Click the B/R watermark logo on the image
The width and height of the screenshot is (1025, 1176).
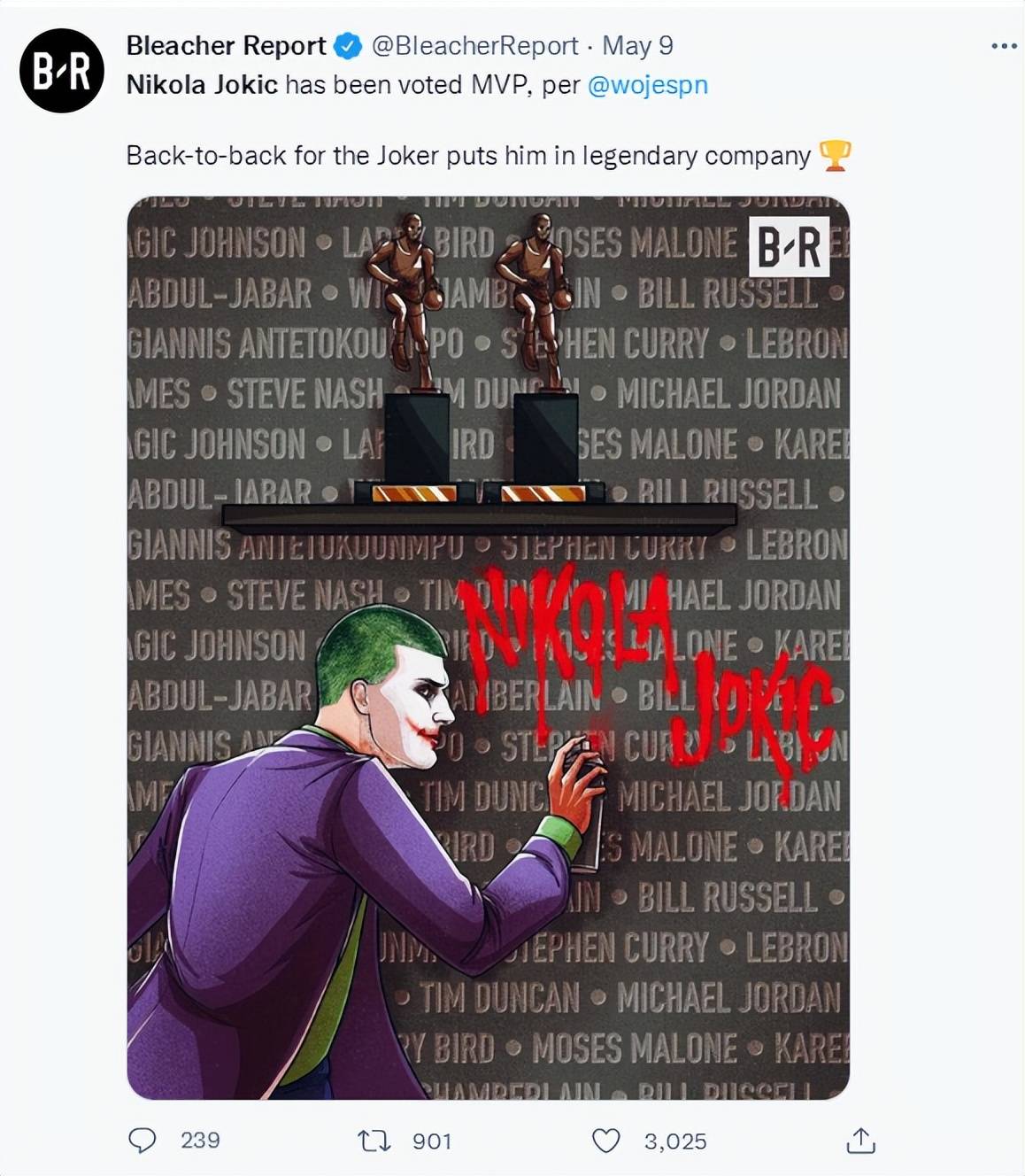(790, 246)
